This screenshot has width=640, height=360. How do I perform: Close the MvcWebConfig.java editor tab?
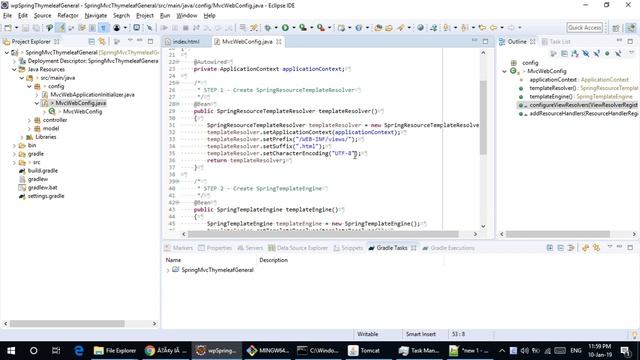click(x=279, y=42)
